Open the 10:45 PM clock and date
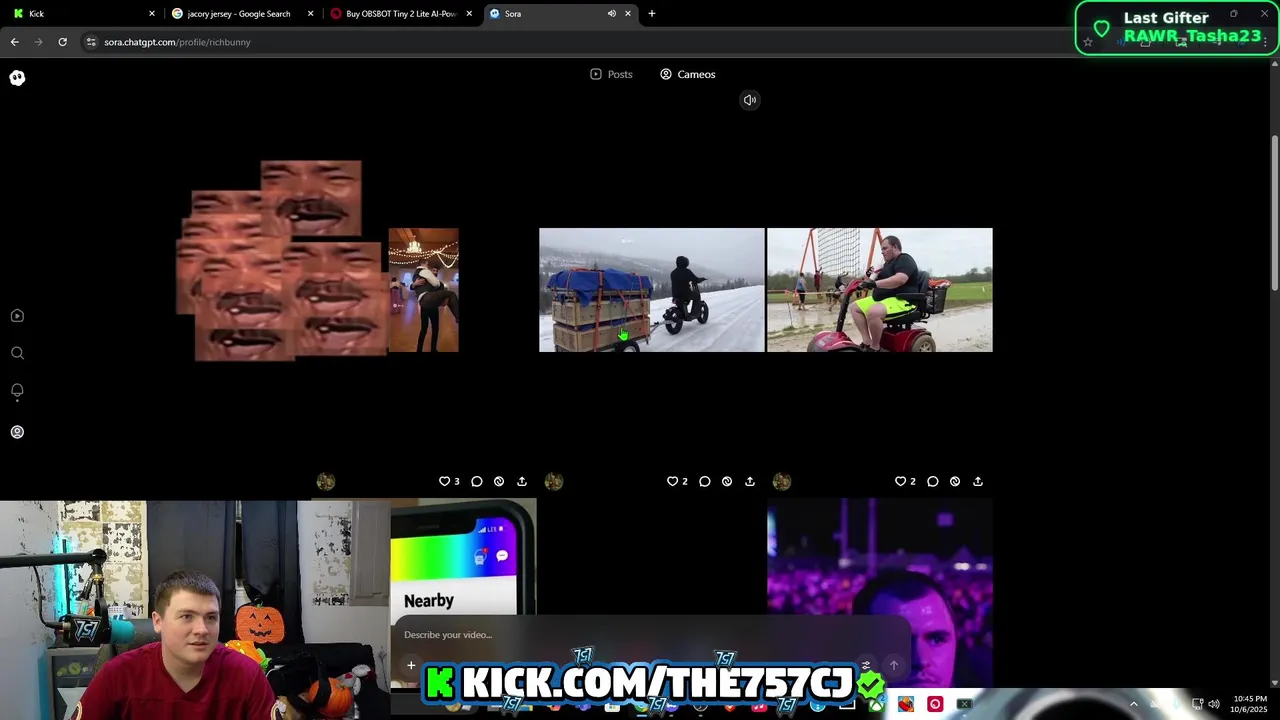This screenshot has height=720, width=1280. [x=1250, y=704]
